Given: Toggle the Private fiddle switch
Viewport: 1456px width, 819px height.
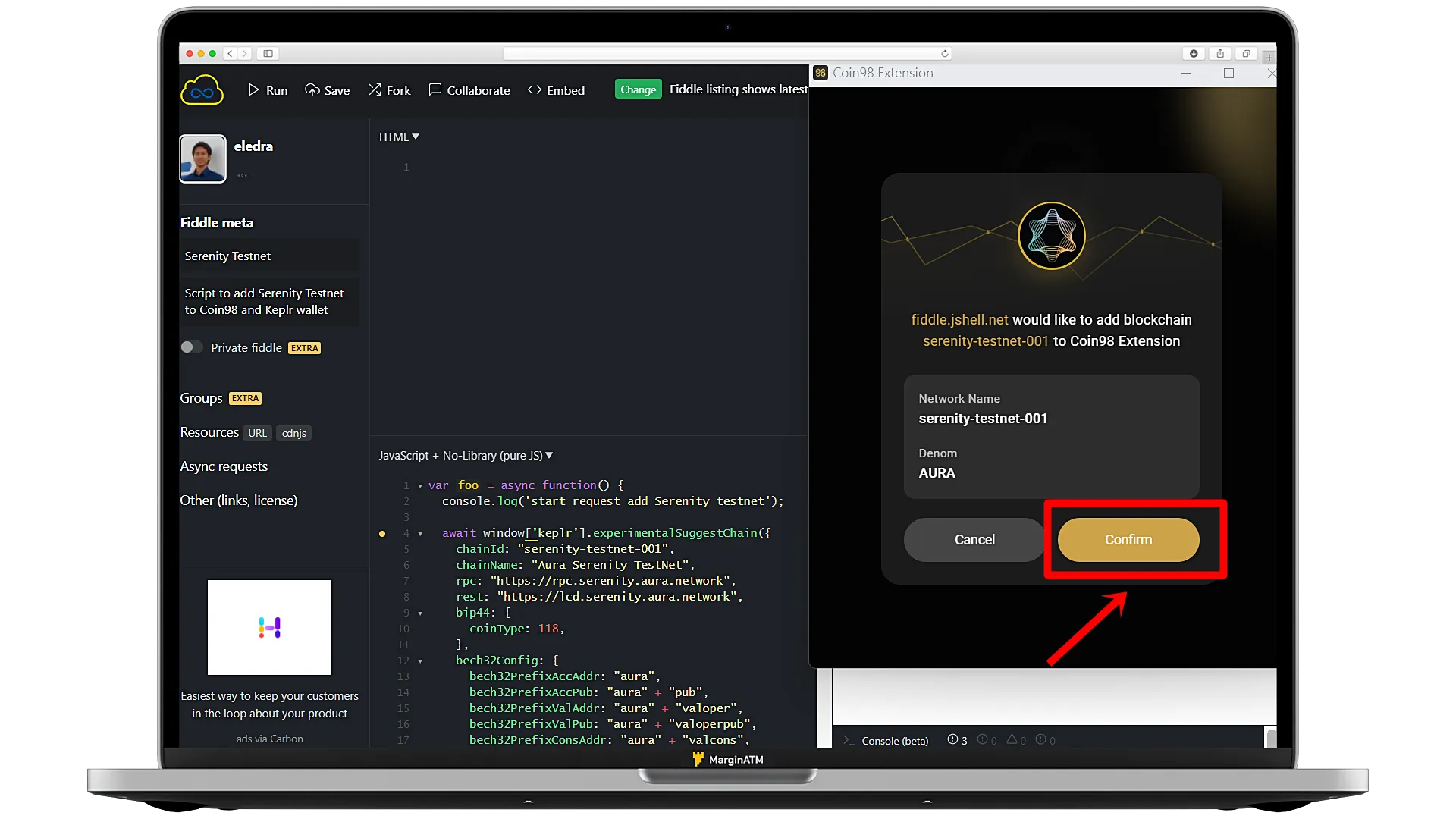Looking at the screenshot, I should pos(191,347).
